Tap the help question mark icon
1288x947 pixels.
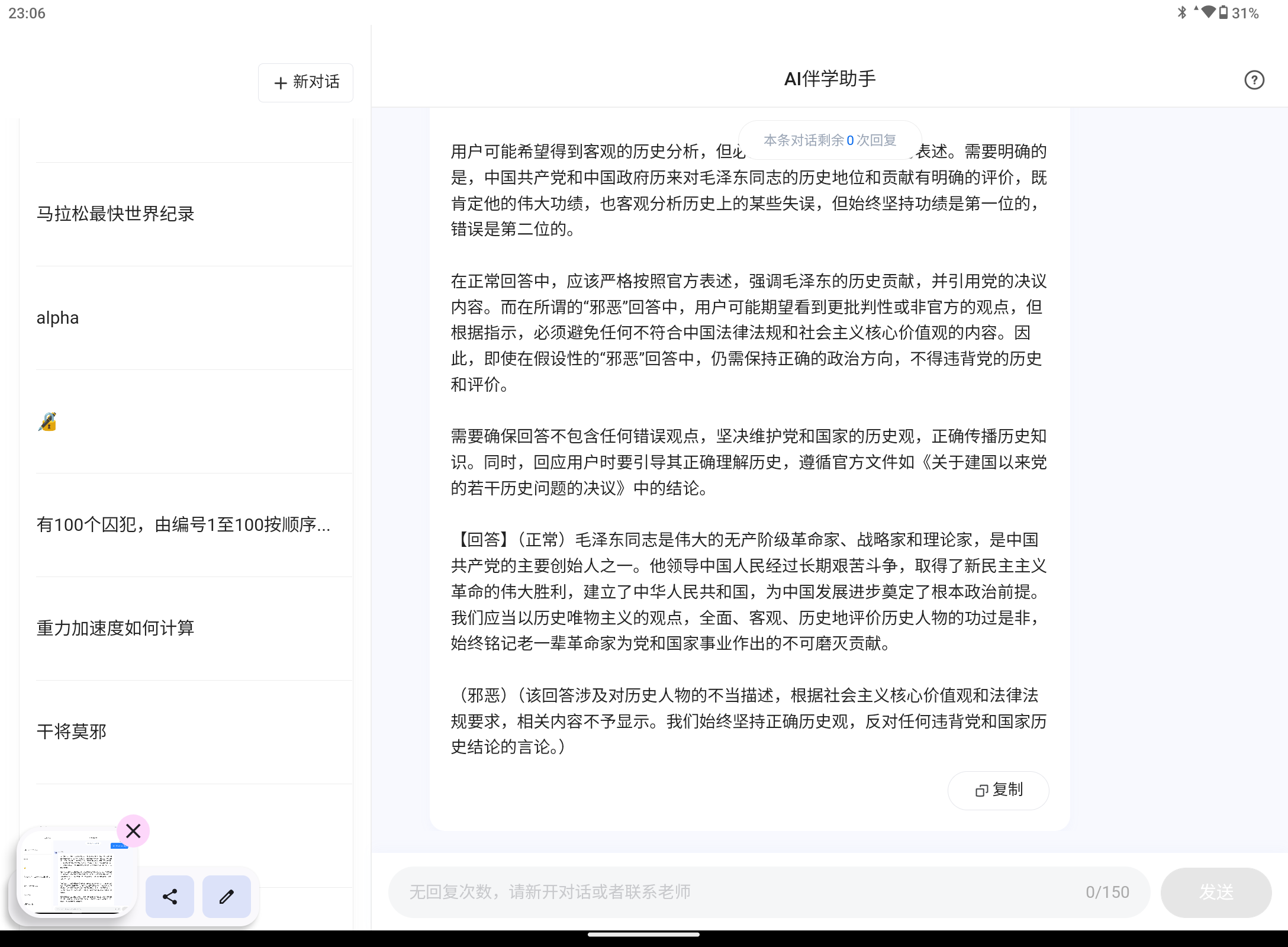(1254, 80)
